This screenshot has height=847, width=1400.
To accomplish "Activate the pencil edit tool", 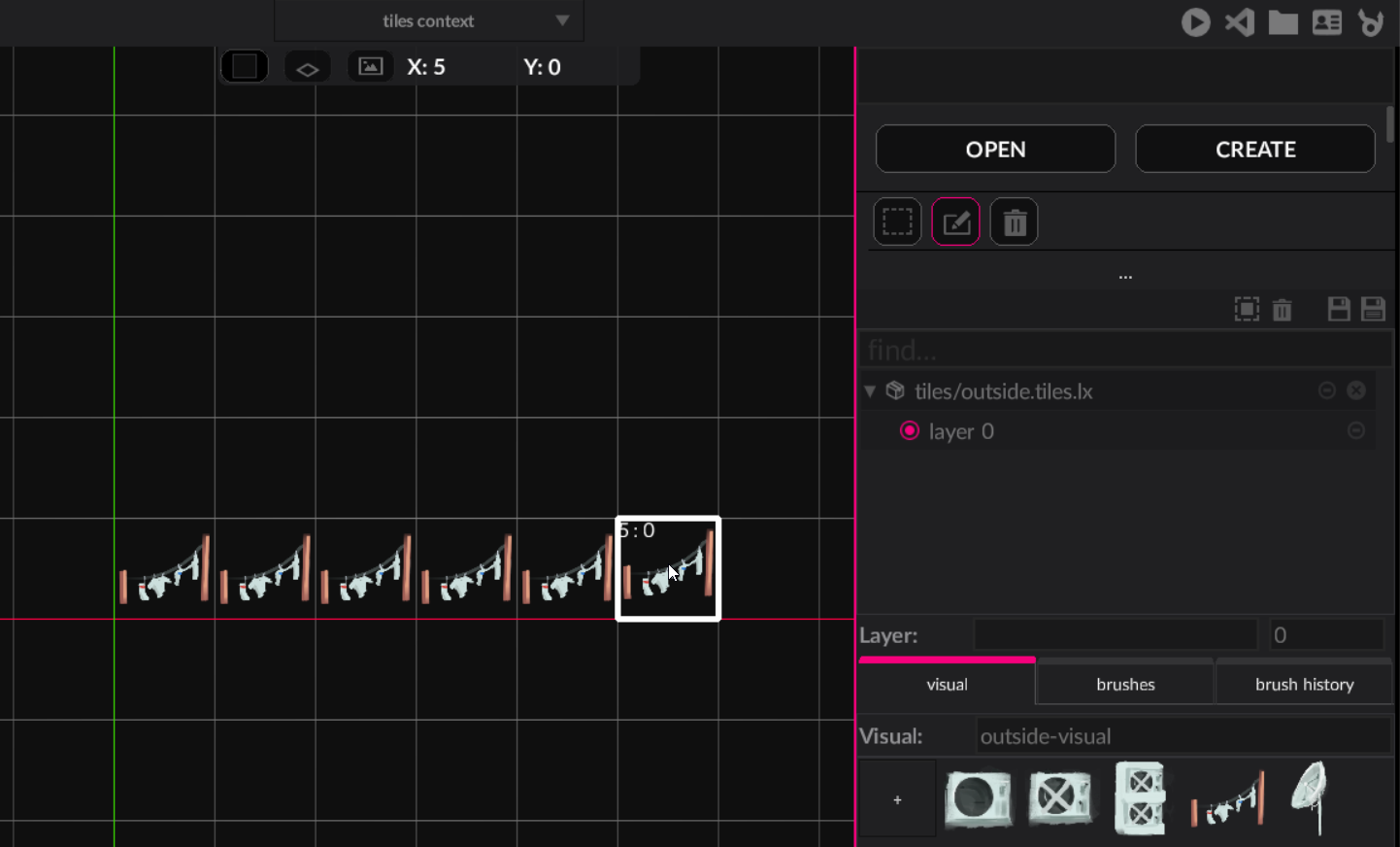I will point(955,222).
